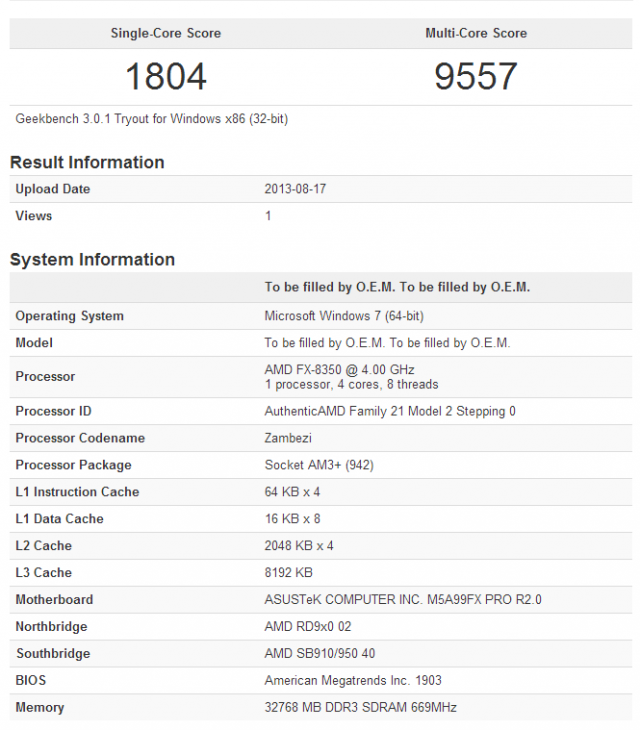
Task: Select 'American Megatrends Inc. 1903' value
Action: click(x=353, y=680)
